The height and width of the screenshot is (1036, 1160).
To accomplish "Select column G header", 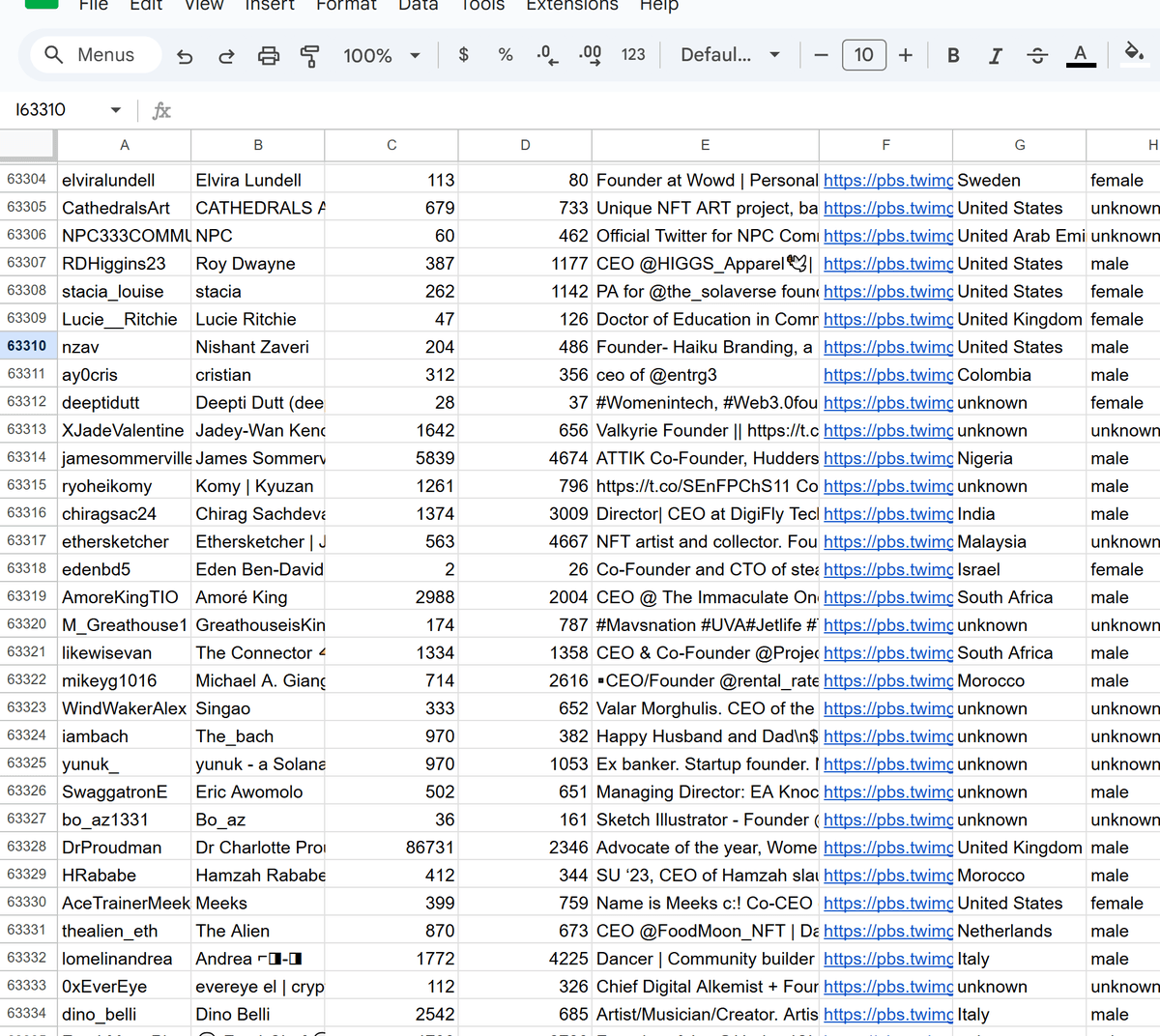I will pyautogui.click(x=1020, y=145).
